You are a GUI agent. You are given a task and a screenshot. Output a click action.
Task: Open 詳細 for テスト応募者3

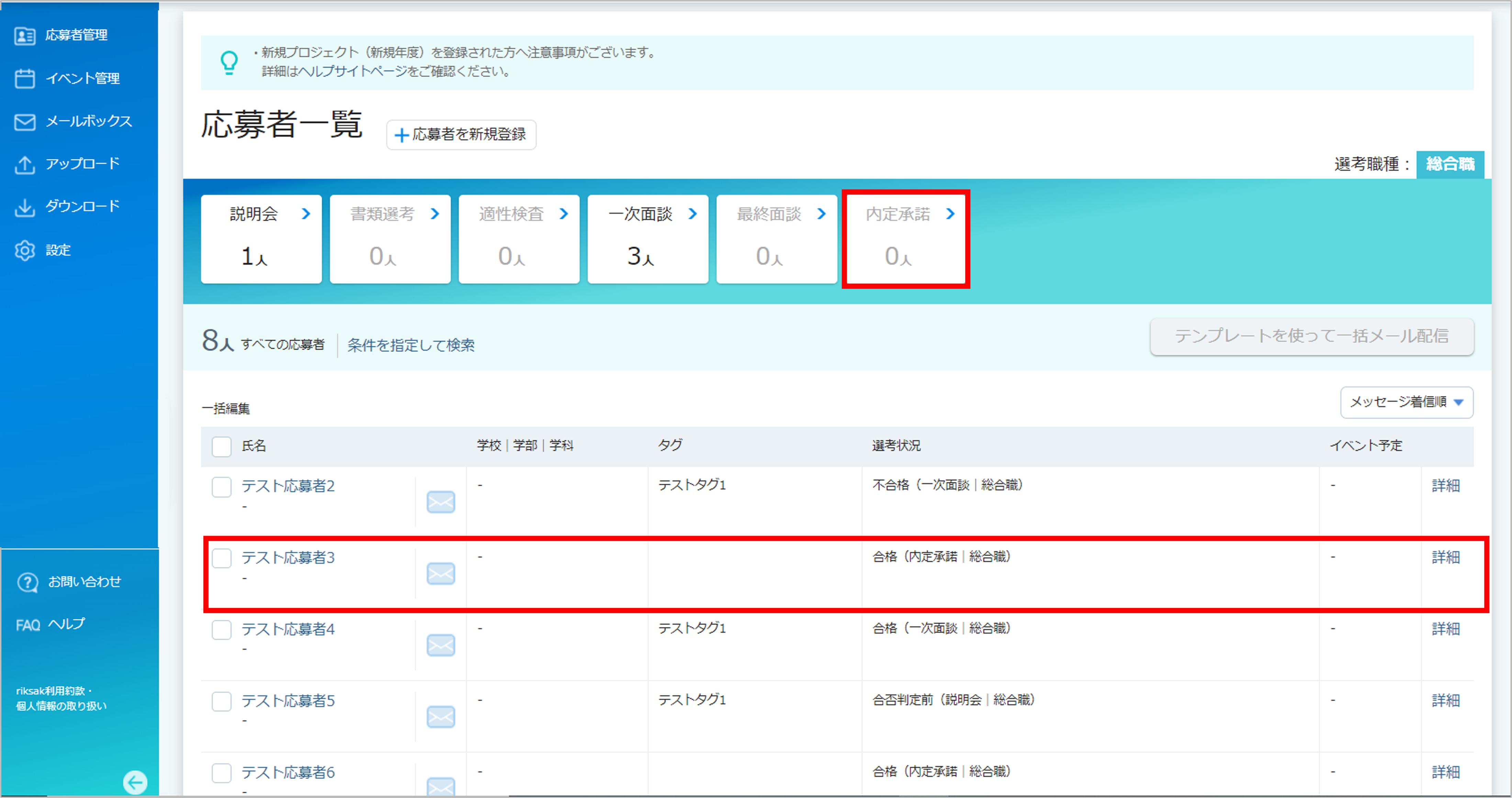[1446, 557]
